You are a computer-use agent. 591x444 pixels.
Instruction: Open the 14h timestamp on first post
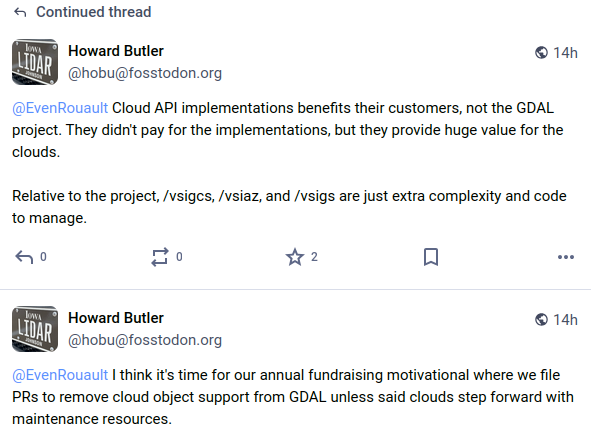(565, 53)
